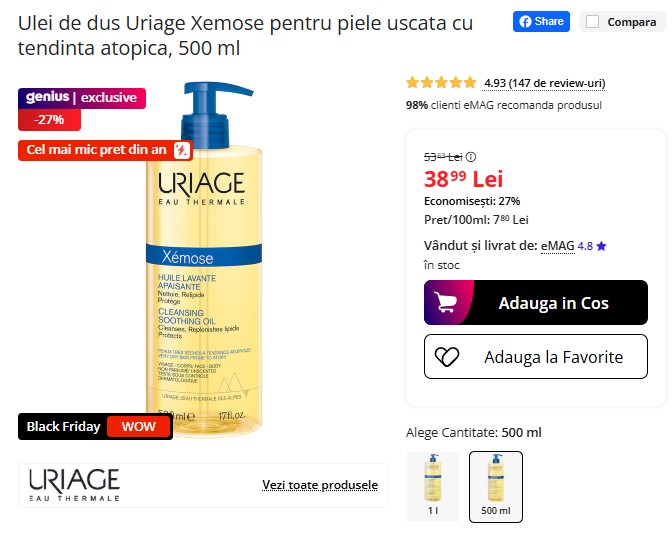The height and width of the screenshot is (536, 672).
Task: Click the five-star rating icons
Action: [x=441, y=82]
